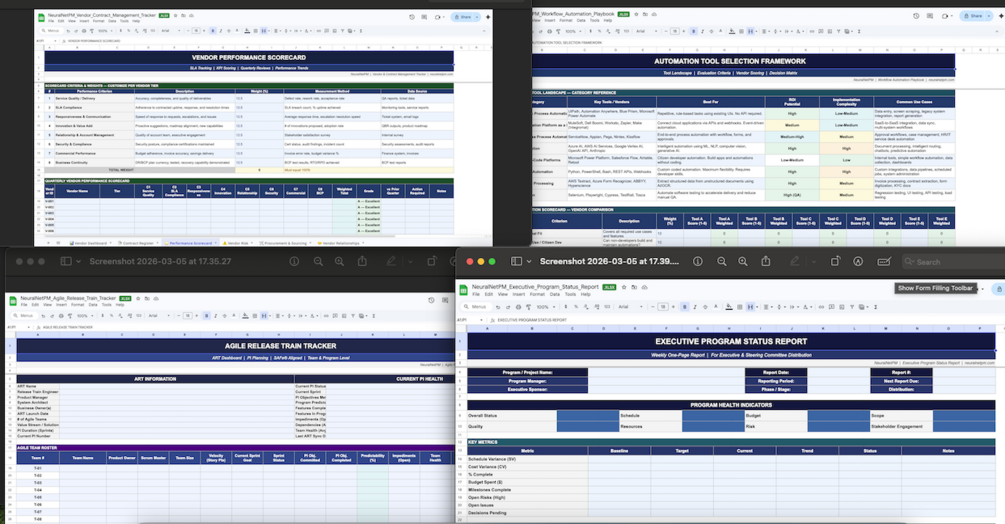Click insert comment in Agile Release Train toolbar
1005x524 pixels.
point(335,316)
